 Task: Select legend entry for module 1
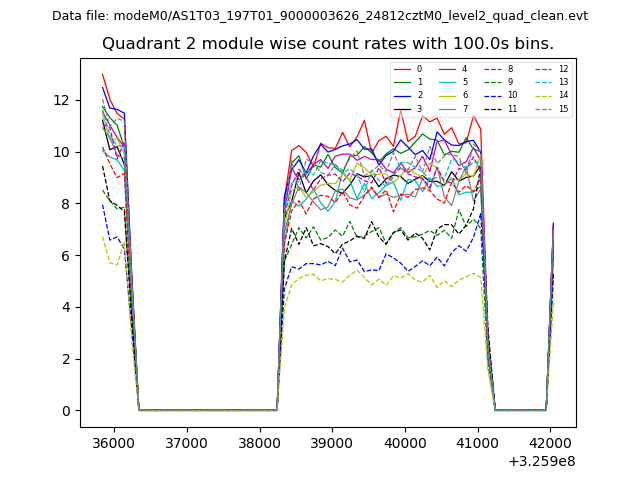pos(402,82)
